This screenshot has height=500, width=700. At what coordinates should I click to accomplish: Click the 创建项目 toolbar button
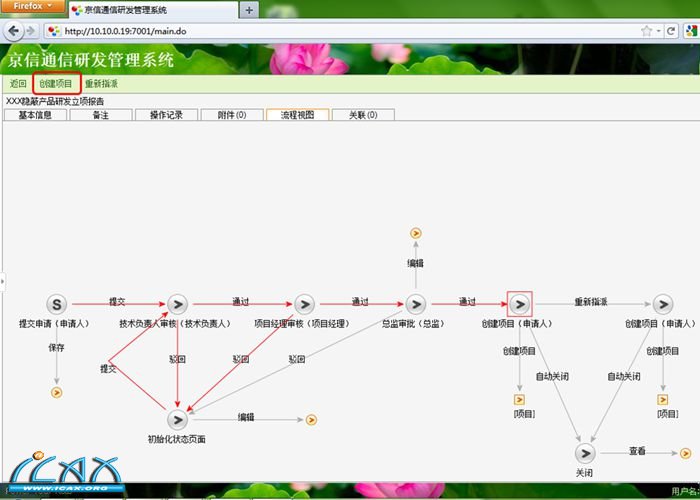pos(56,83)
